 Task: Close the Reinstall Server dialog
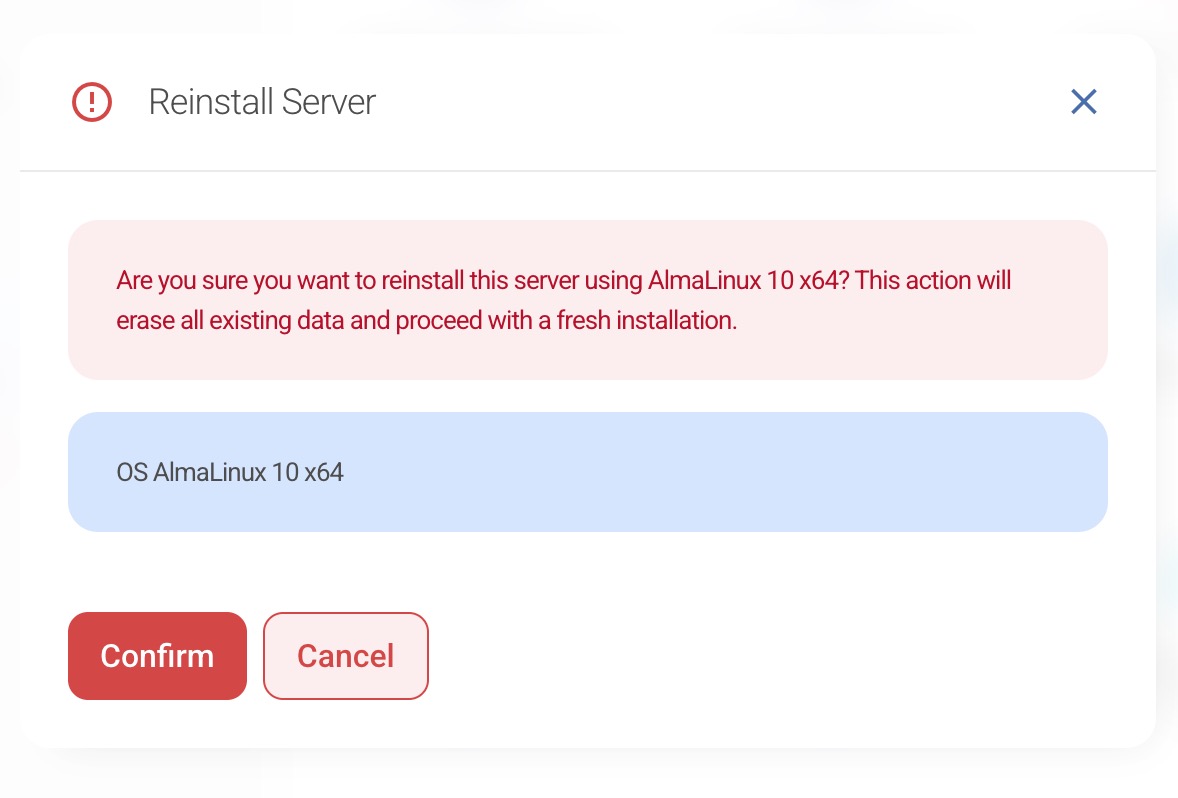1084,101
